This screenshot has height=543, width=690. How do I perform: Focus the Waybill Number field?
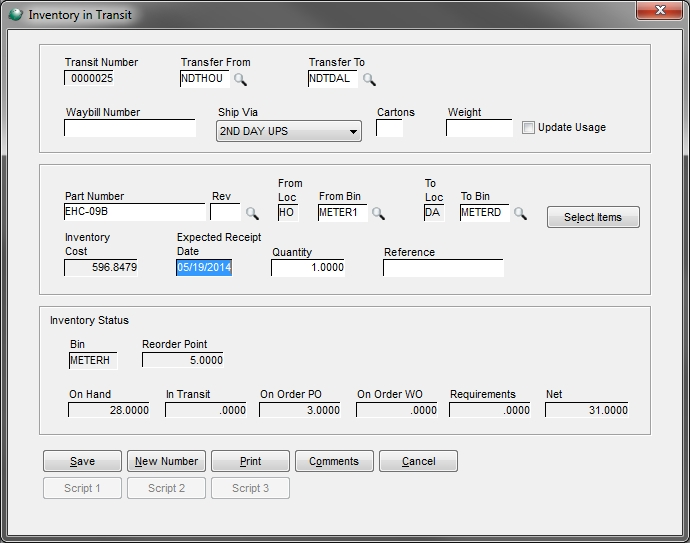[x=130, y=128]
